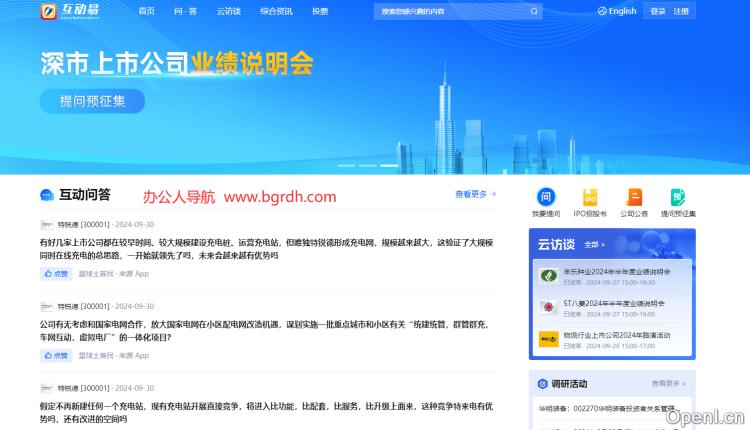Click the 互动易 site logo

tap(70, 11)
